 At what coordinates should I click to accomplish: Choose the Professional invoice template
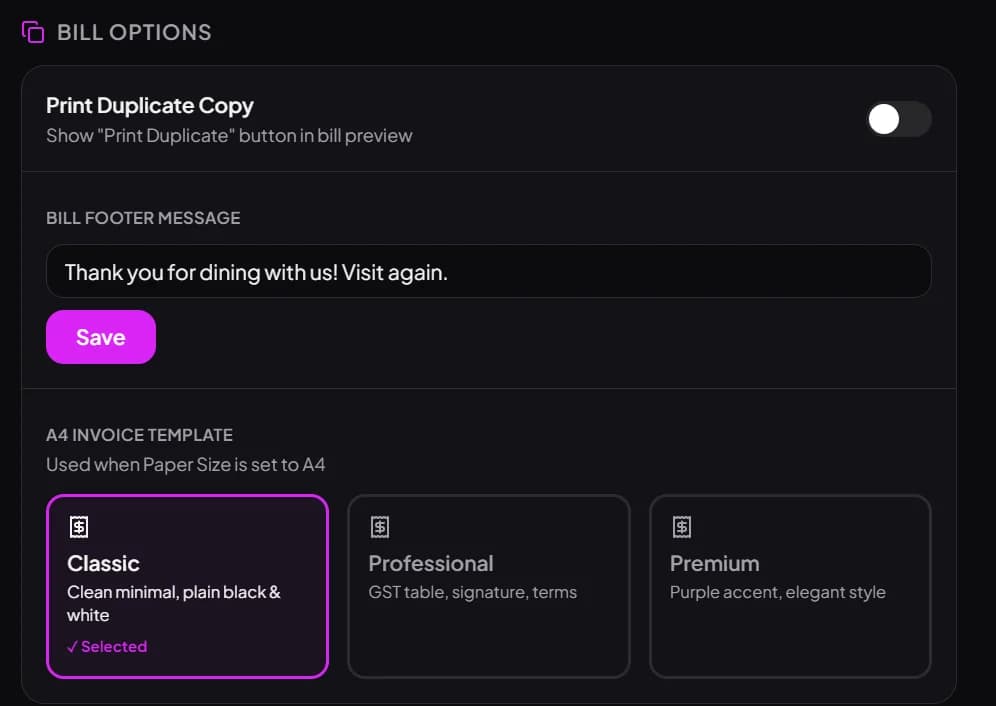point(488,586)
